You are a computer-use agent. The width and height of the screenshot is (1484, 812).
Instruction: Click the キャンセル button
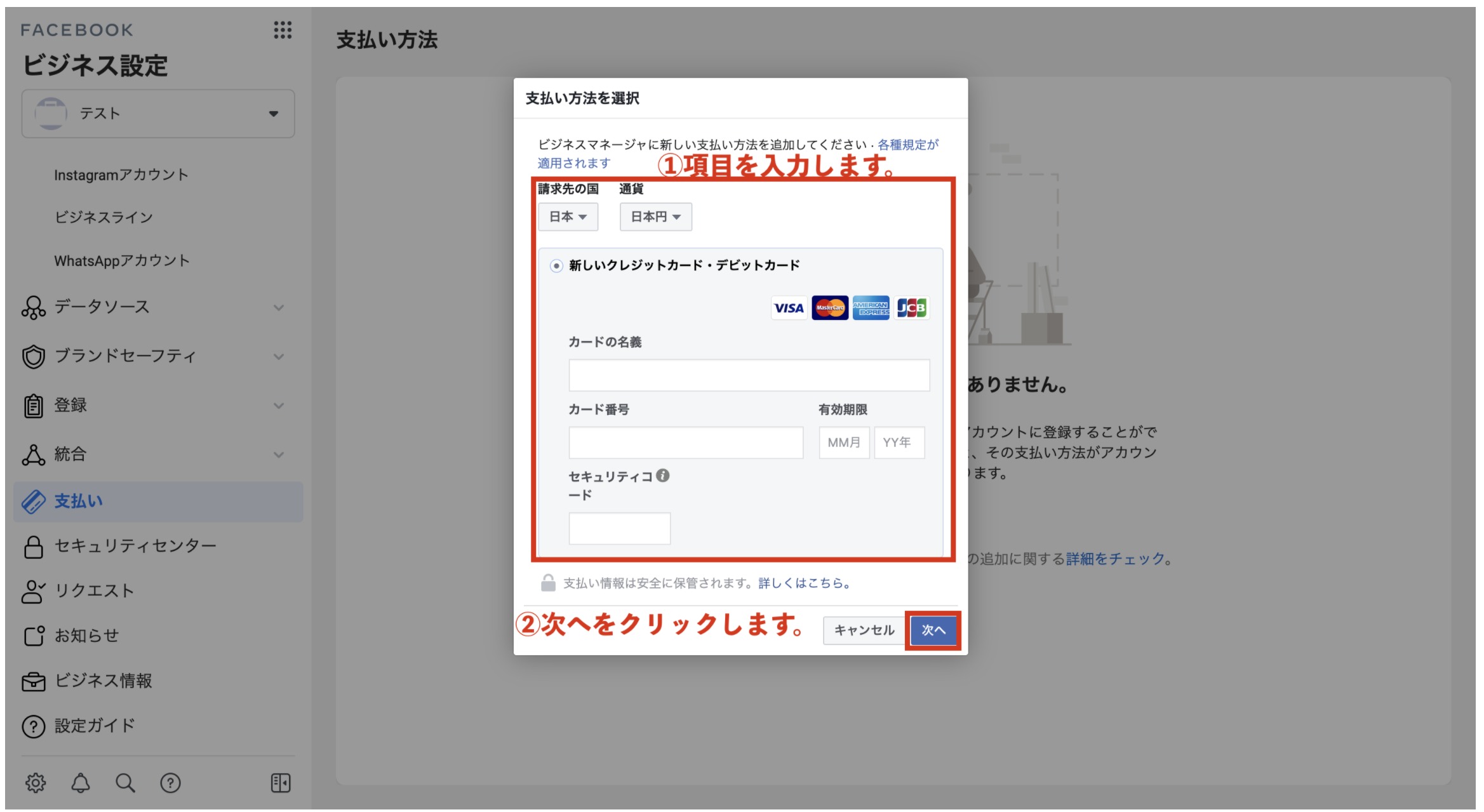pyautogui.click(x=864, y=630)
